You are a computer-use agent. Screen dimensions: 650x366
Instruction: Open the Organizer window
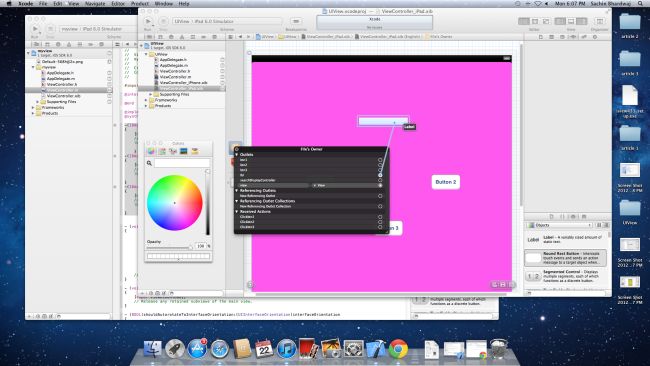point(600,21)
